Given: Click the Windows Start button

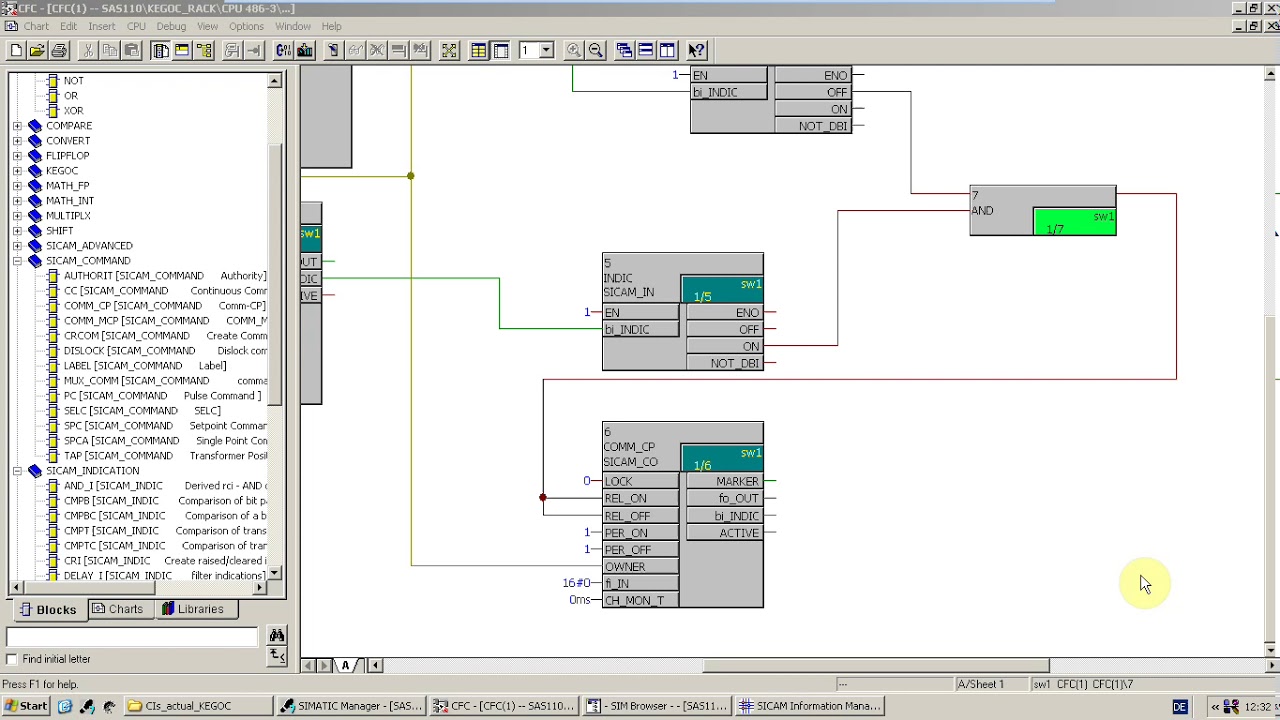Looking at the screenshot, I should pos(25,706).
